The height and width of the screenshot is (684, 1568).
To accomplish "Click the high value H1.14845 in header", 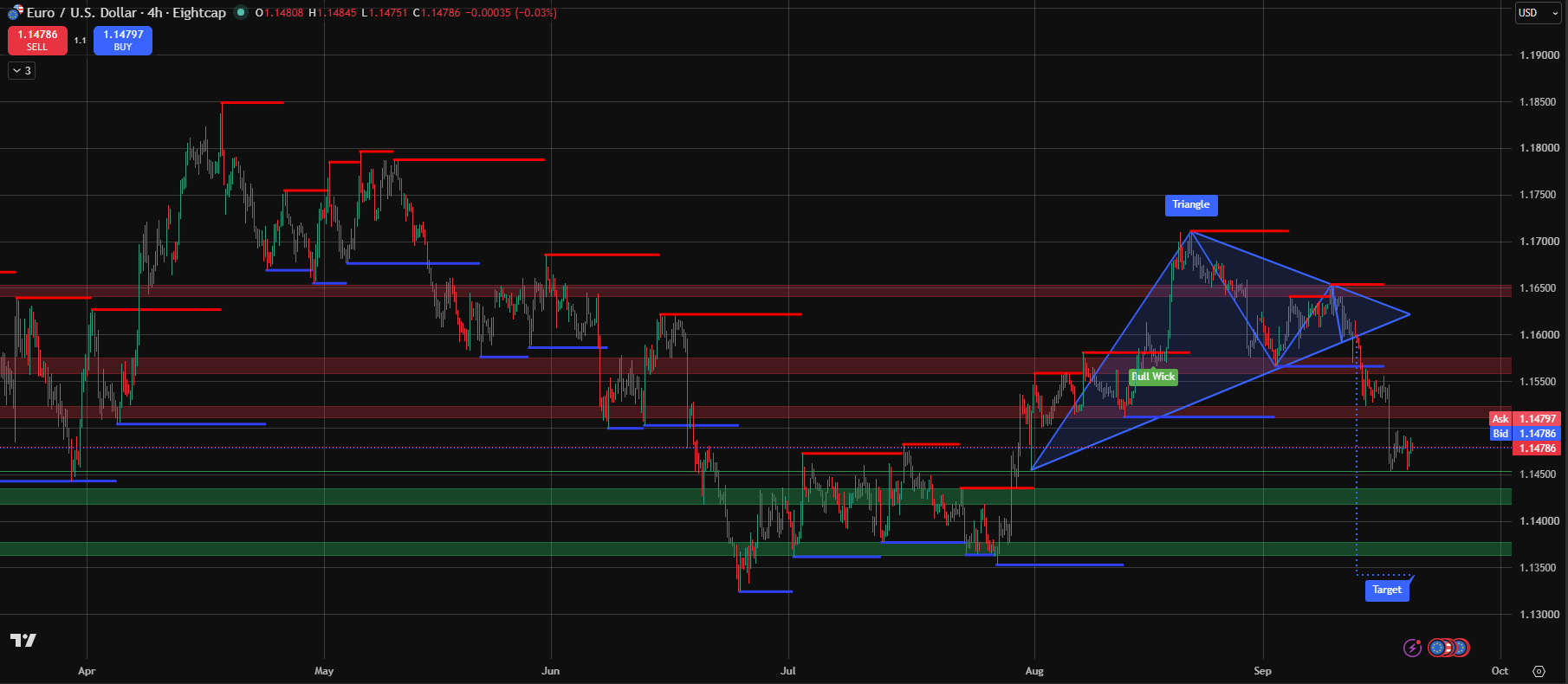I will coord(333,13).
